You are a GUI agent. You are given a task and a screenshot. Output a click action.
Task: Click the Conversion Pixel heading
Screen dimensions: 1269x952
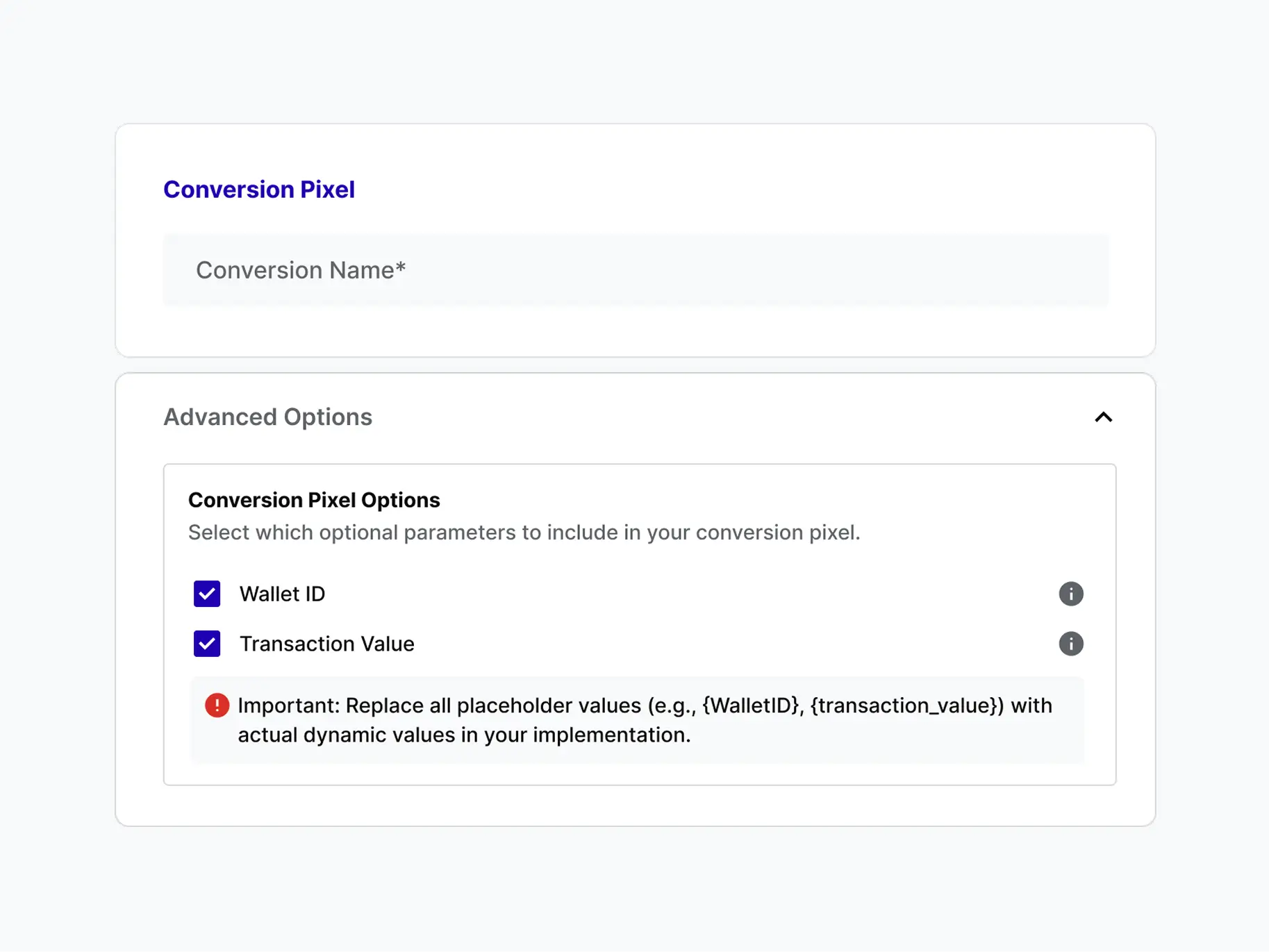coord(258,190)
